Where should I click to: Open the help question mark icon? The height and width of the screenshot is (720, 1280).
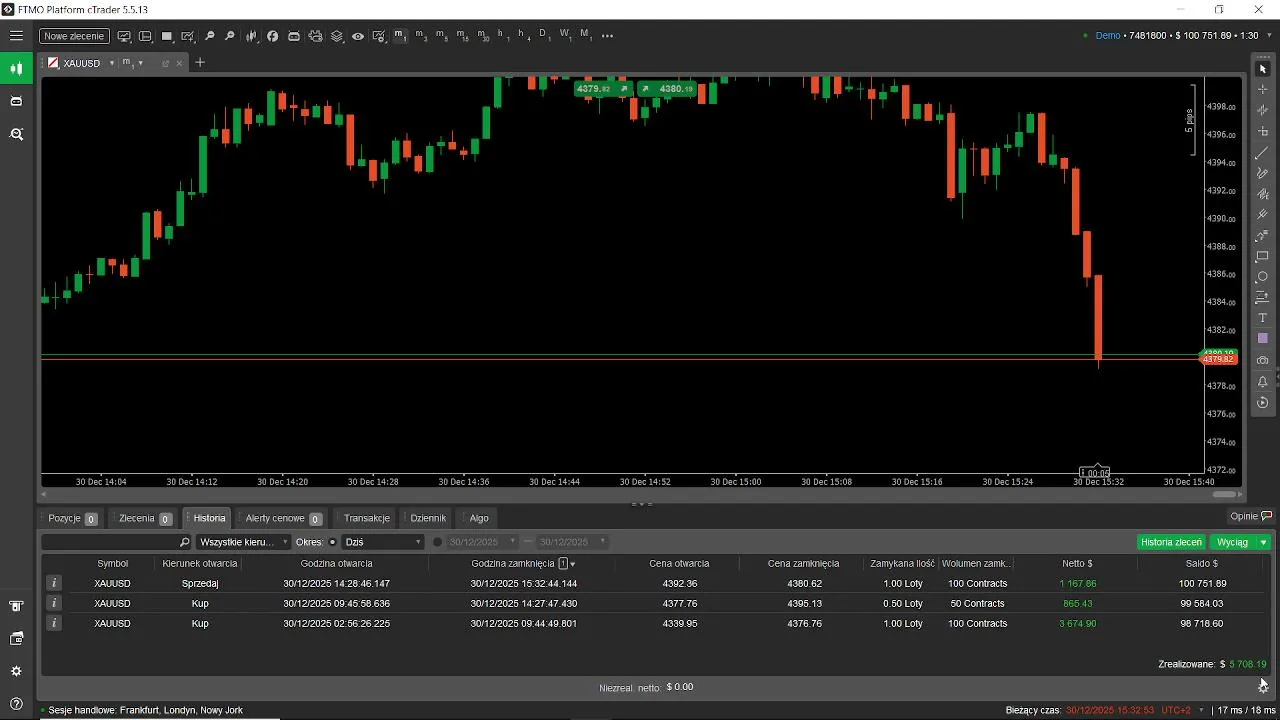(x=16, y=704)
